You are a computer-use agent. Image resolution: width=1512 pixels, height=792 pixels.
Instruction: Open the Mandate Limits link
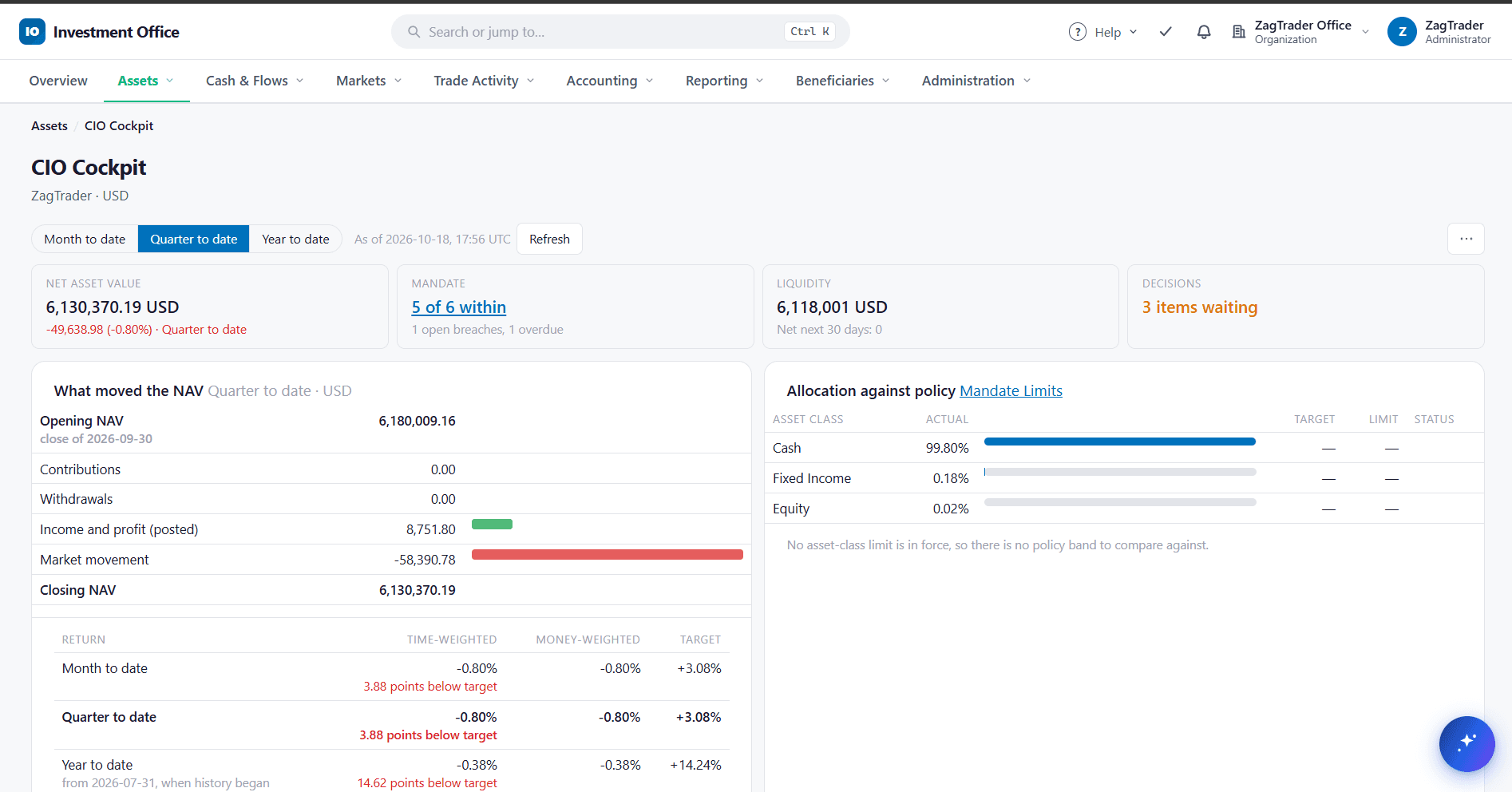point(1011,390)
